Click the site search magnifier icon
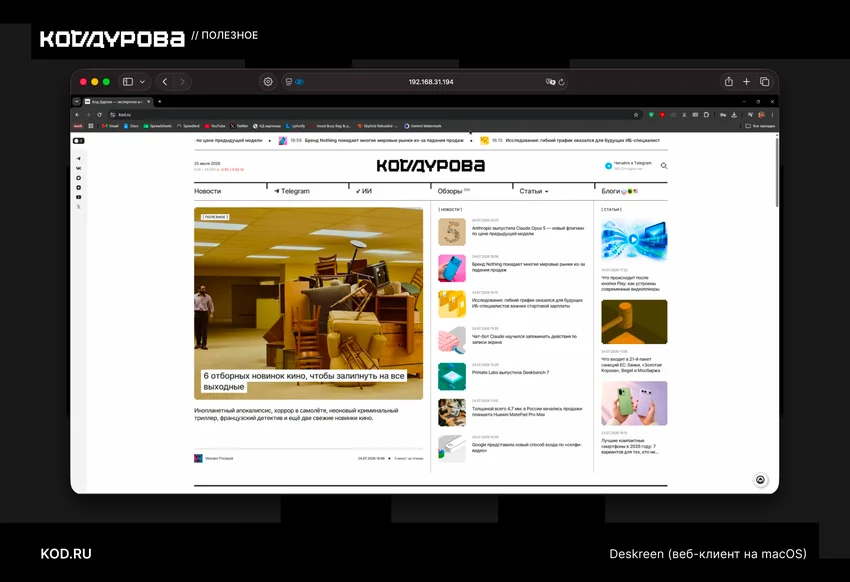Viewport: 850px width, 582px height. tap(664, 166)
